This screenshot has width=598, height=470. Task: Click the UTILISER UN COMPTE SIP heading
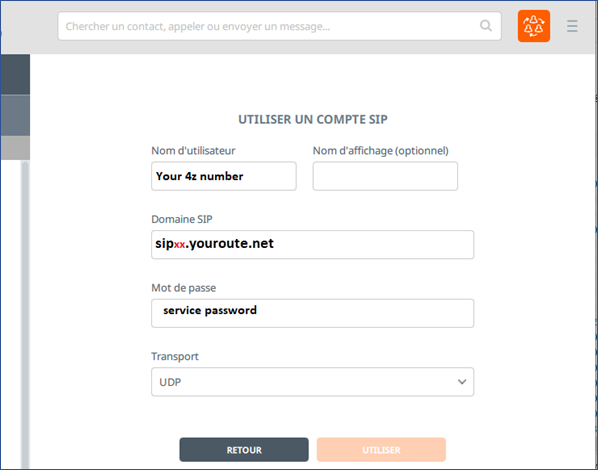click(313, 119)
